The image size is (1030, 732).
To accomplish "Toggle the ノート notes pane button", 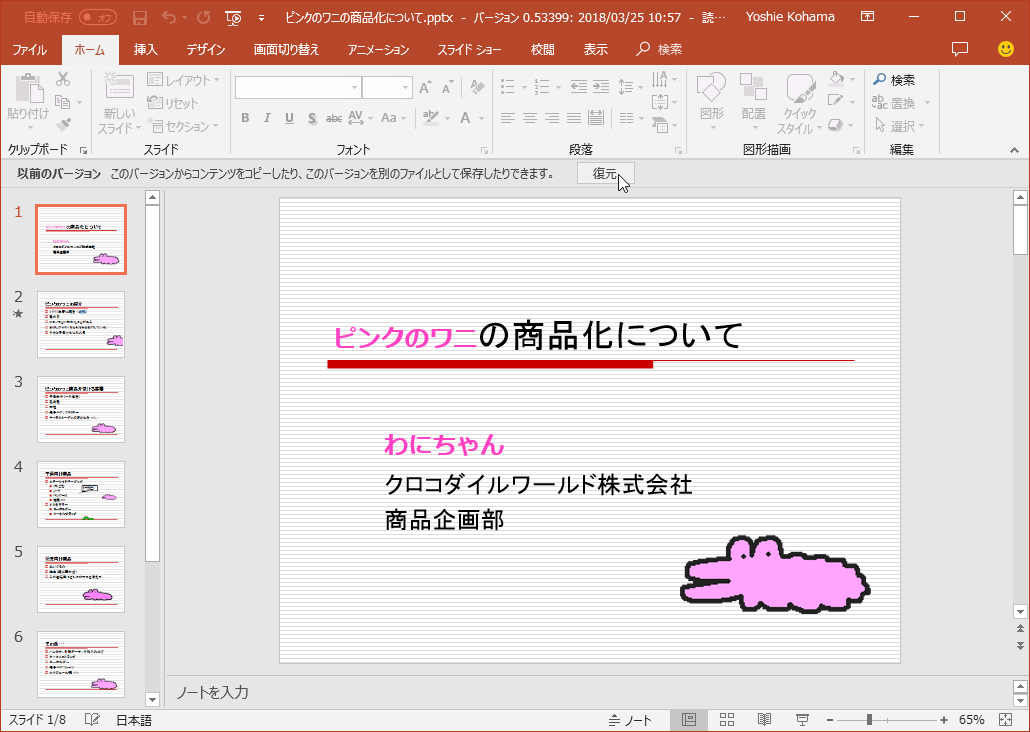I will 630,720.
